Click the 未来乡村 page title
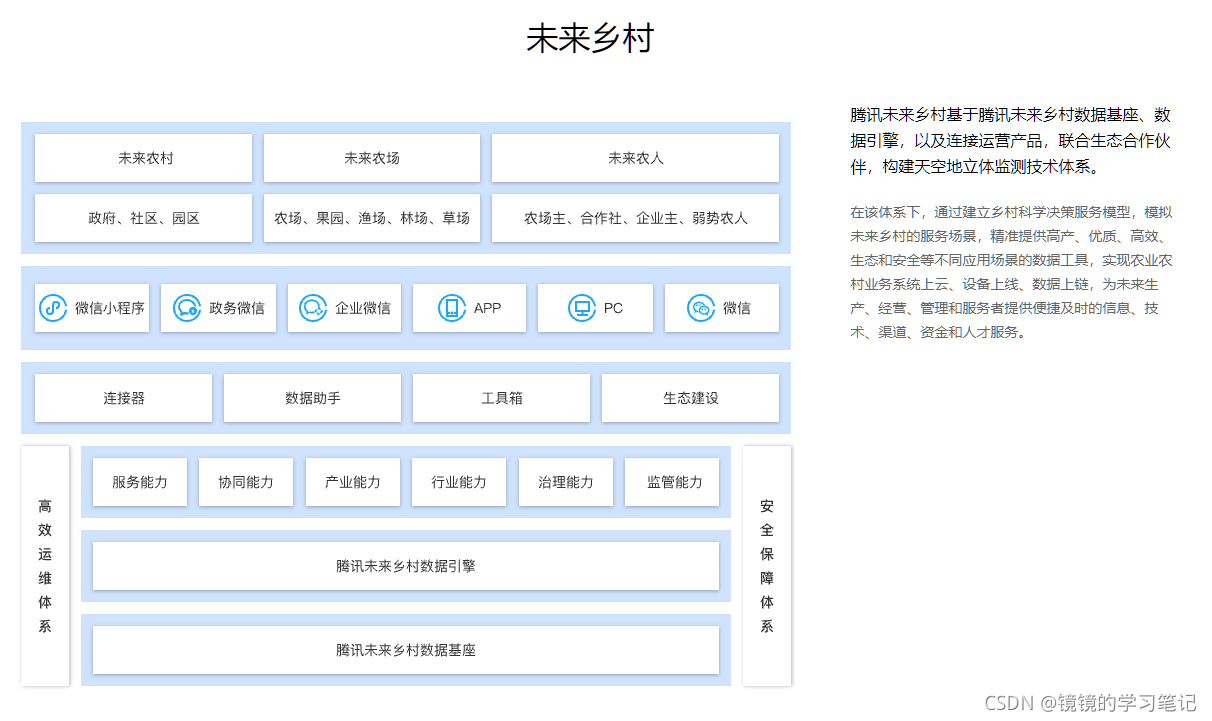This screenshot has height=721, width=1212. pos(590,39)
